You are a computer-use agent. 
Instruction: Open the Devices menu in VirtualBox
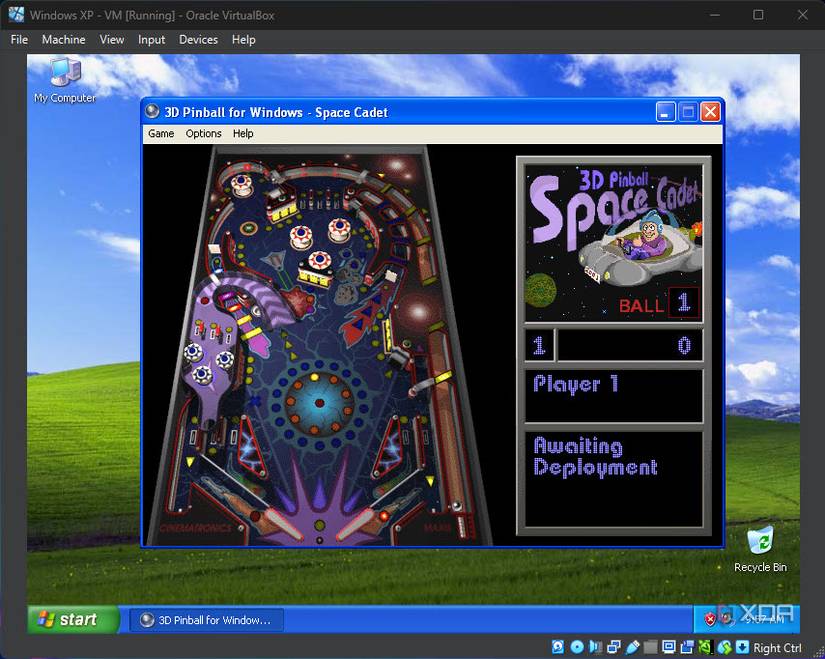click(x=198, y=40)
